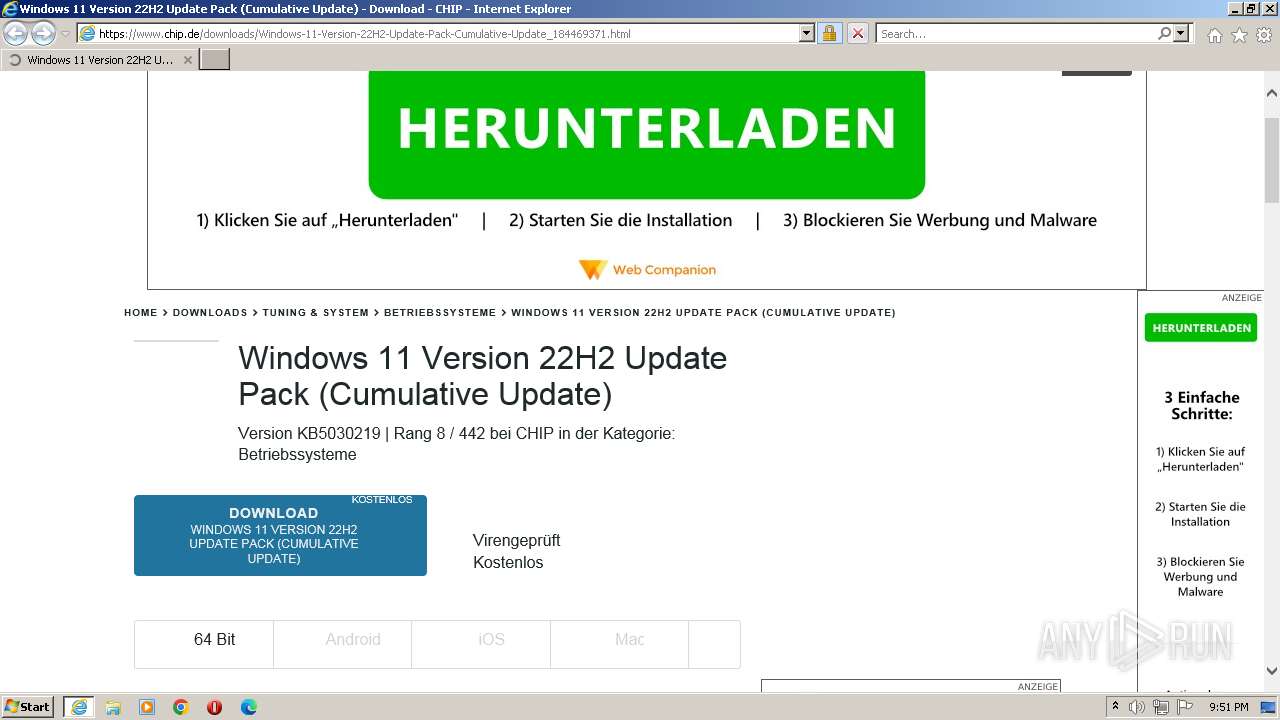Open BETRIEBSSYSTEME breadcrumb

440,313
